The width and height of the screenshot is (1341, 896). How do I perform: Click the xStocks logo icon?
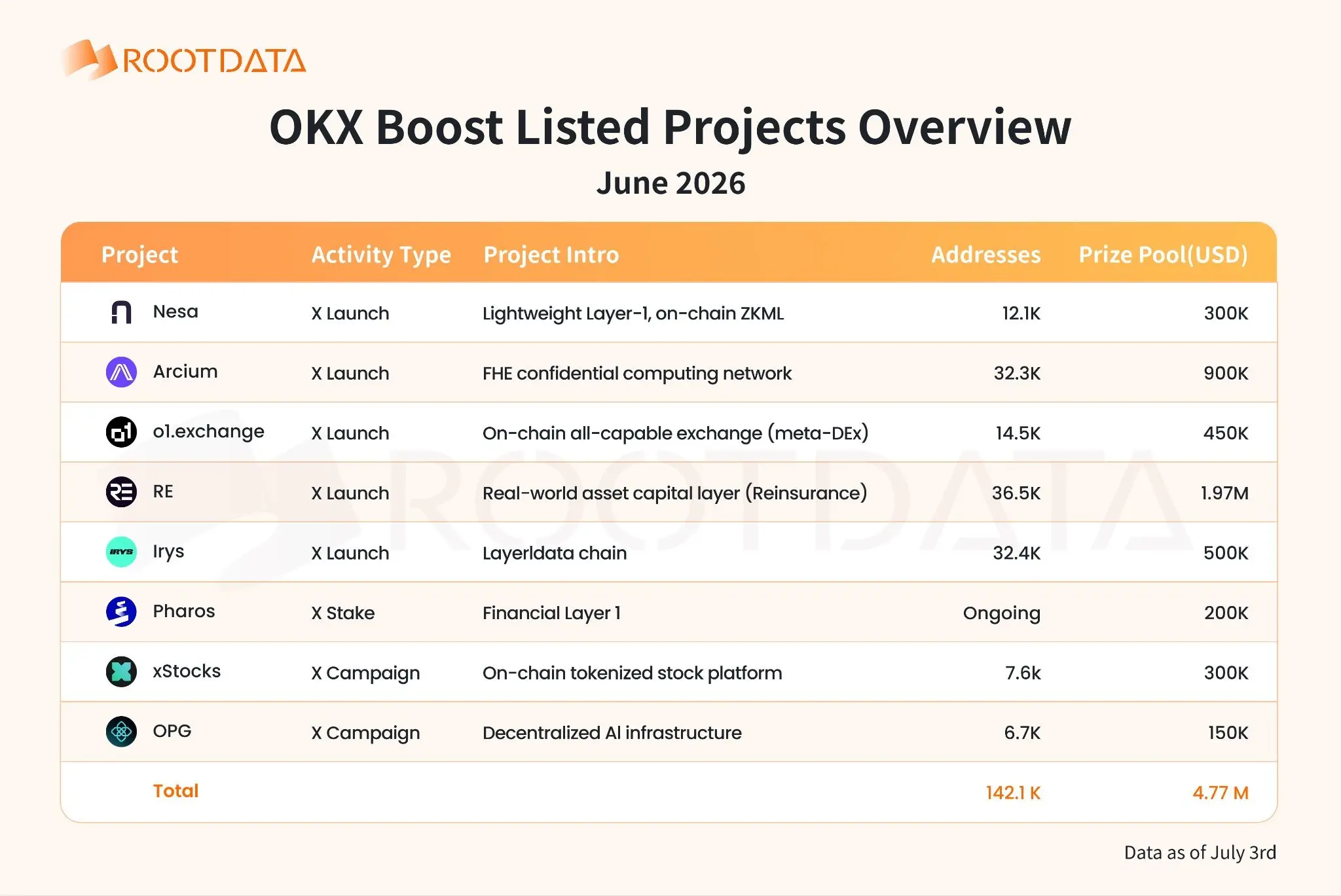tap(121, 672)
